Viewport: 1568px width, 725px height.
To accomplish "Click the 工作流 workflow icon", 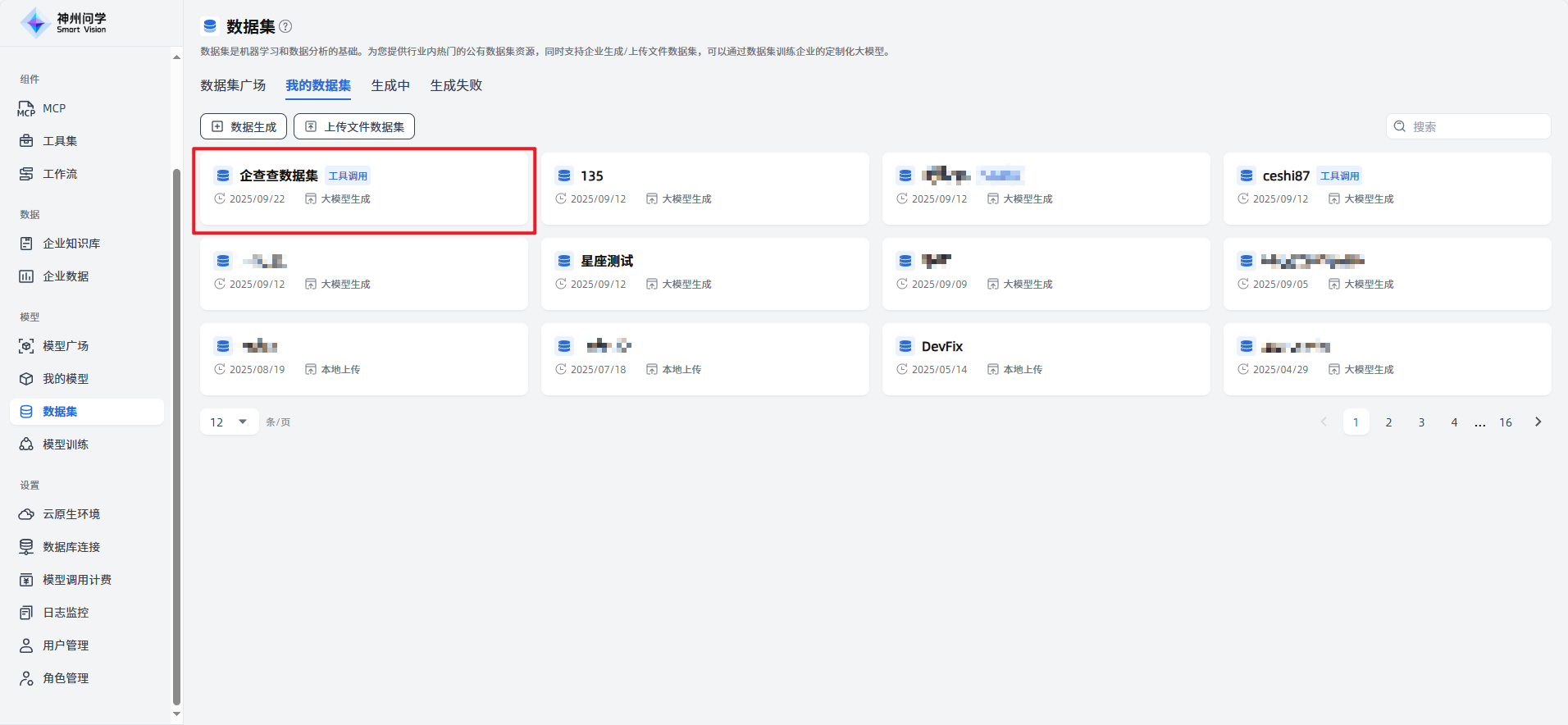I will tap(26, 174).
